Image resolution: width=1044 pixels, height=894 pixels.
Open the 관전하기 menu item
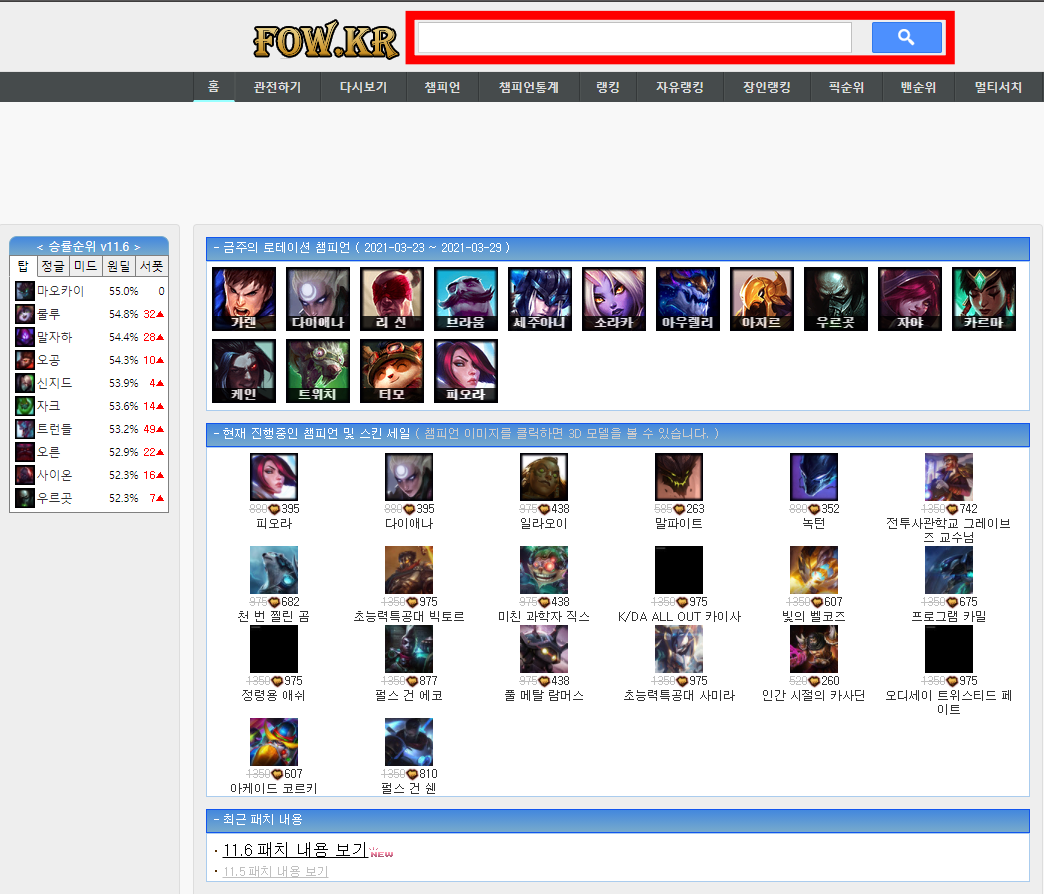coord(277,87)
